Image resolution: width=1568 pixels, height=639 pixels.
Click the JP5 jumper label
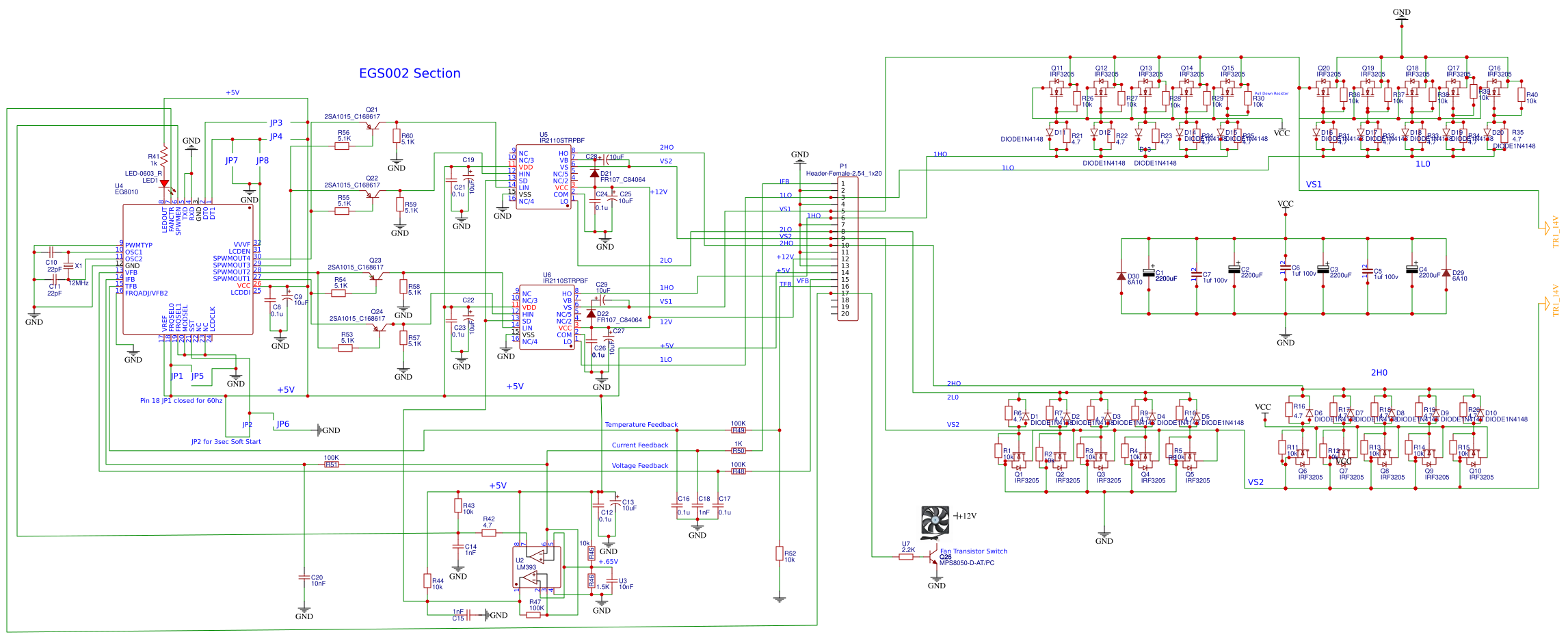click(198, 376)
